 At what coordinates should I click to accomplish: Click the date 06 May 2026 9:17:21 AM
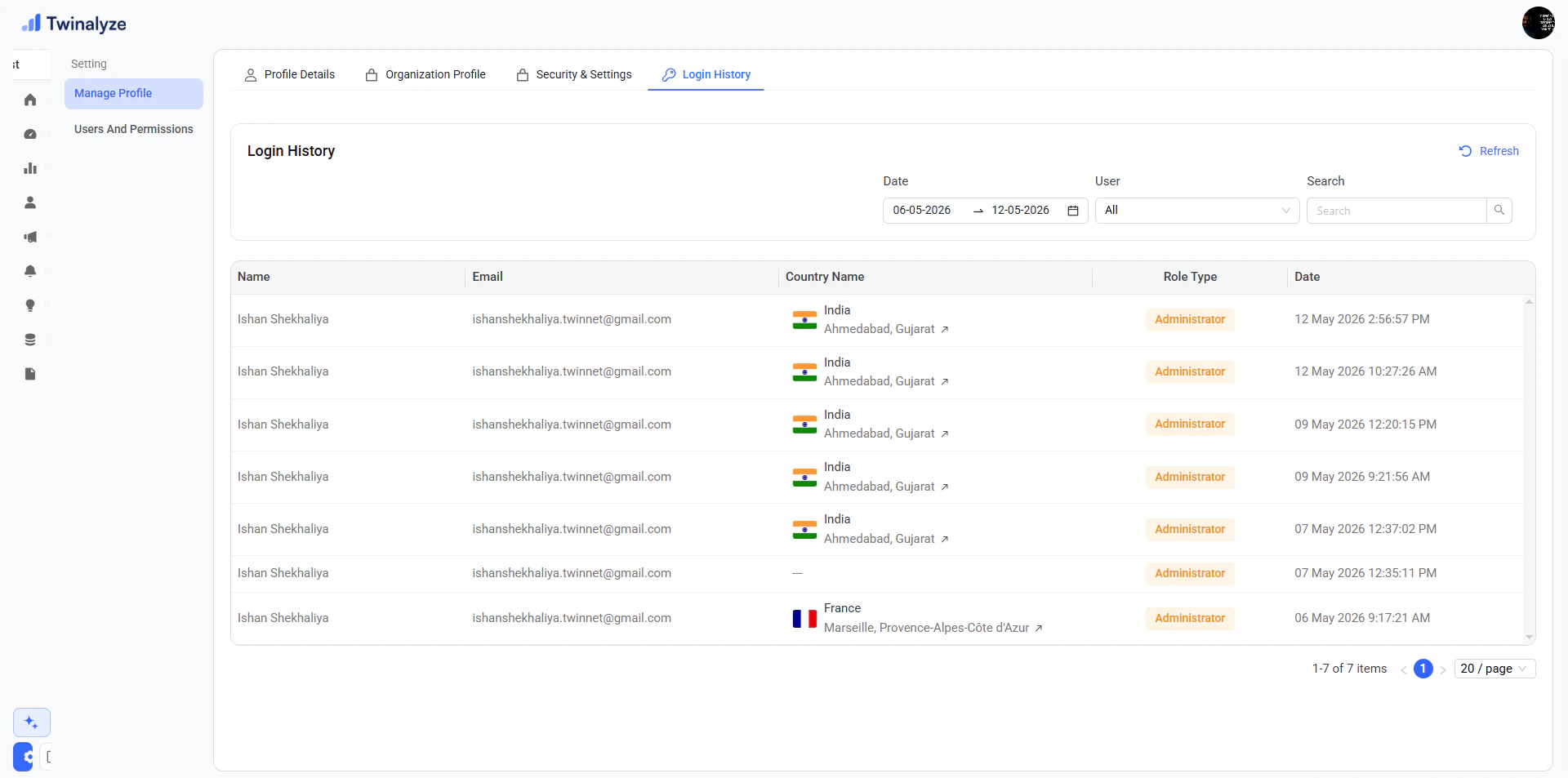click(1362, 619)
